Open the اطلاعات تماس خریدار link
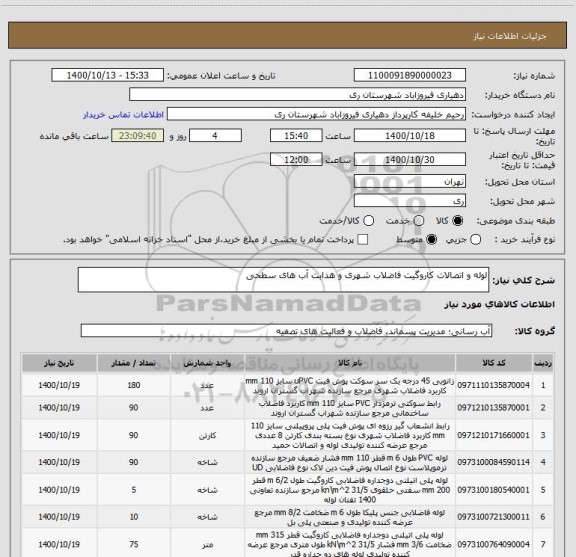Viewport: 576px width, 557px height. click(123, 115)
